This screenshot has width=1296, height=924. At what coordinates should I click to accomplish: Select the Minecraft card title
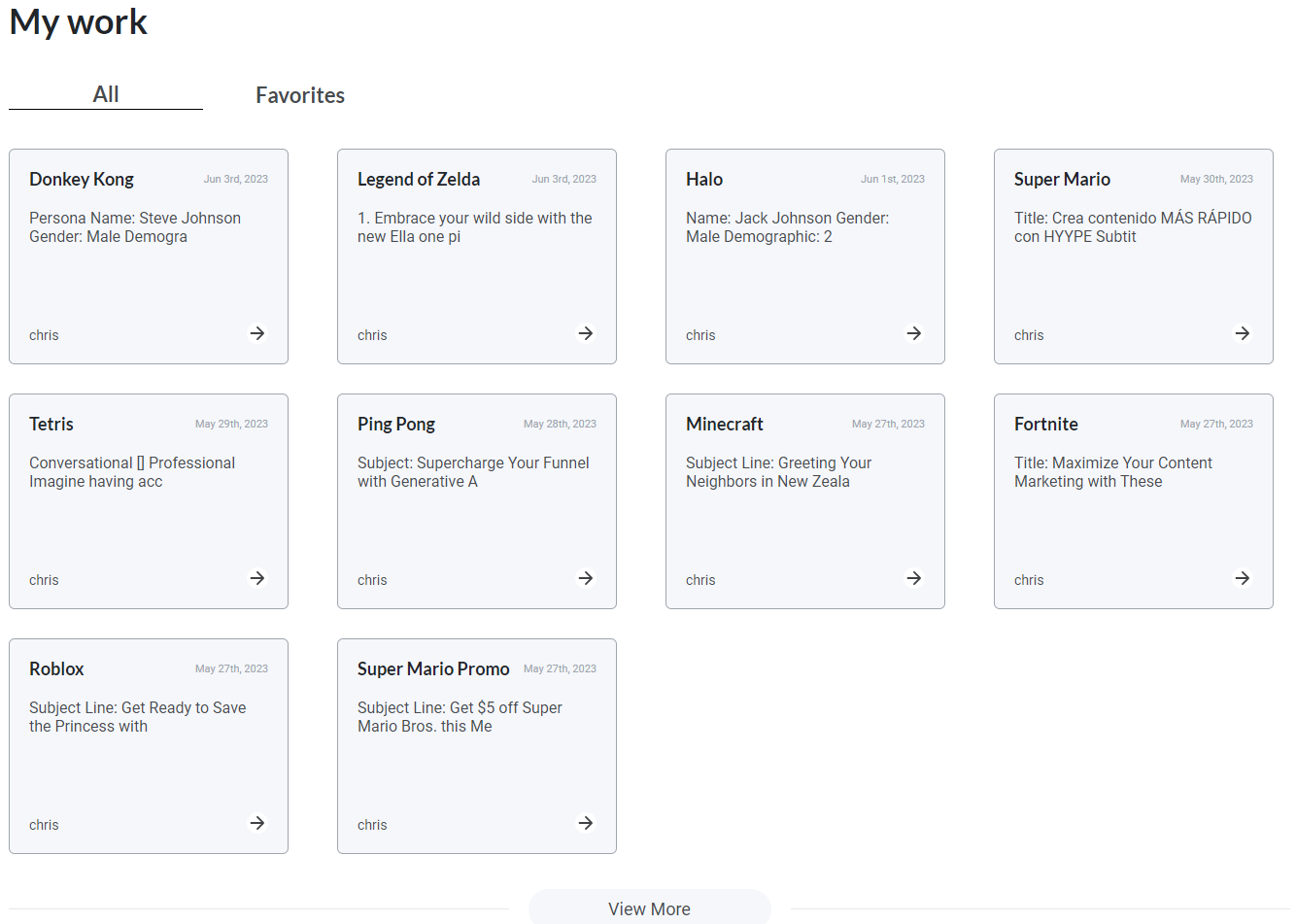tap(725, 424)
